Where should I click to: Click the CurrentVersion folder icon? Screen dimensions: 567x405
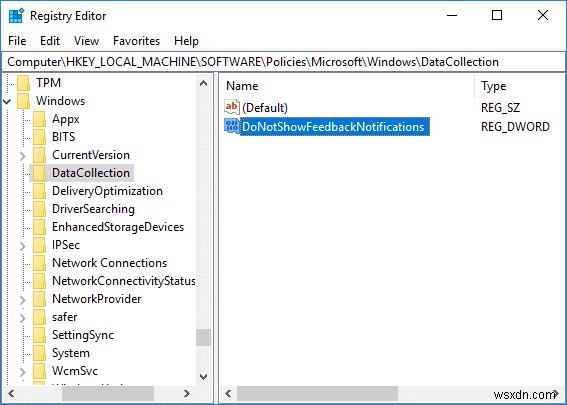coord(39,155)
